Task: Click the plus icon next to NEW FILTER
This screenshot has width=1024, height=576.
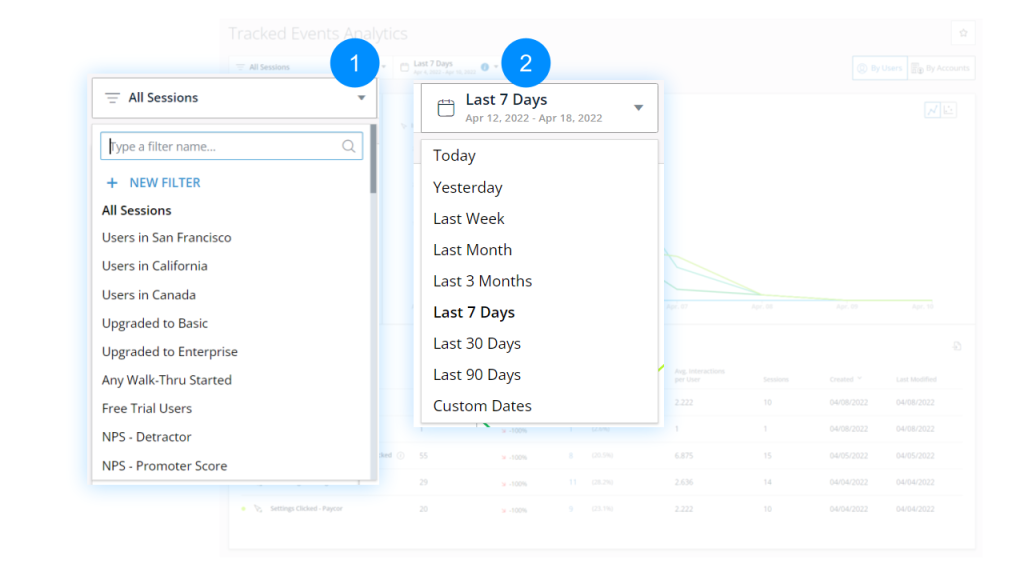Action: tap(112, 183)
